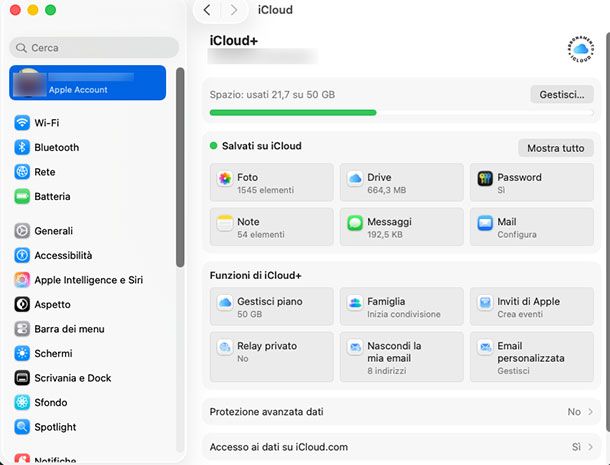Open the Notifiche sidebar icon
The width and height of the screenshot is (610, 465).
click(x=22, y=460)
